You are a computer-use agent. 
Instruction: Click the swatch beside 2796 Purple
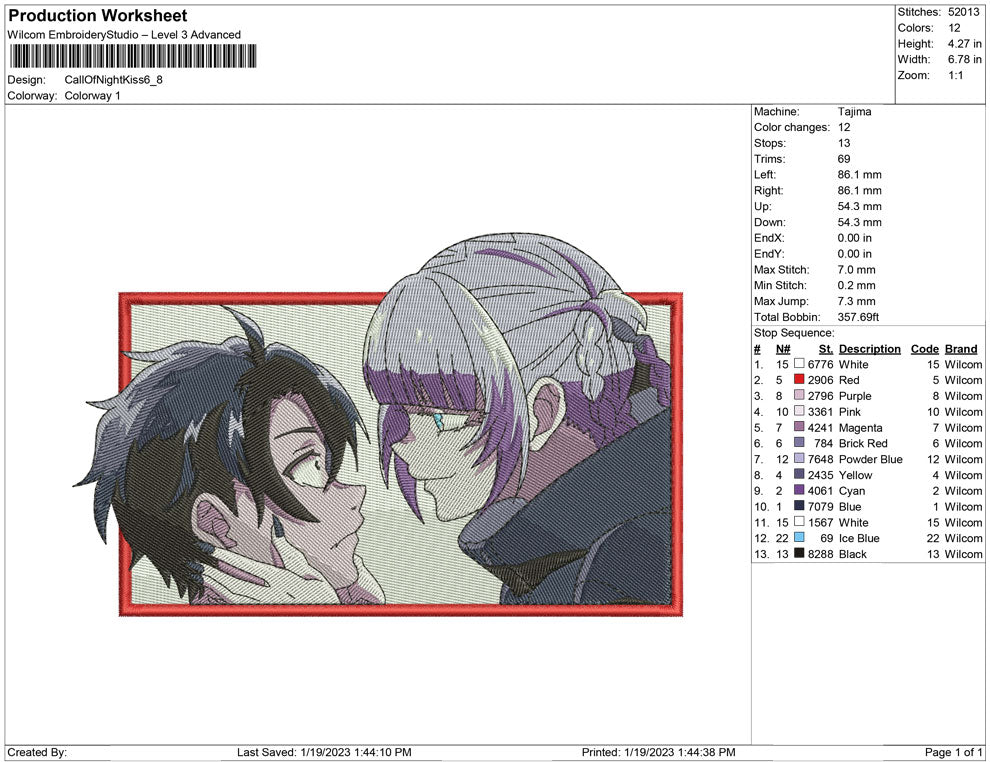[x=799, y=395]
